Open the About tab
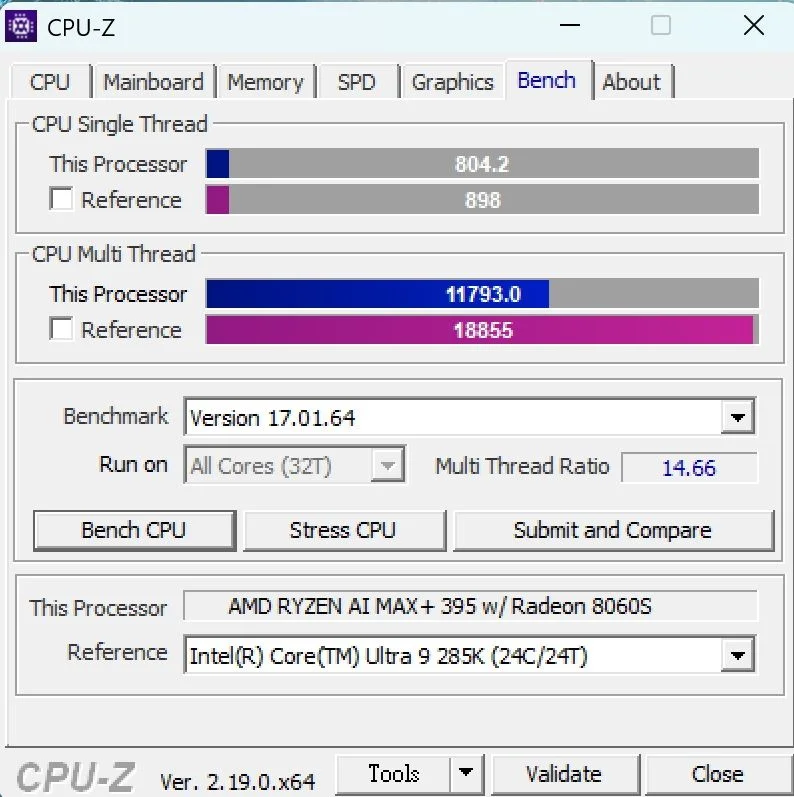794x797 pixels. tap(632, 82)
